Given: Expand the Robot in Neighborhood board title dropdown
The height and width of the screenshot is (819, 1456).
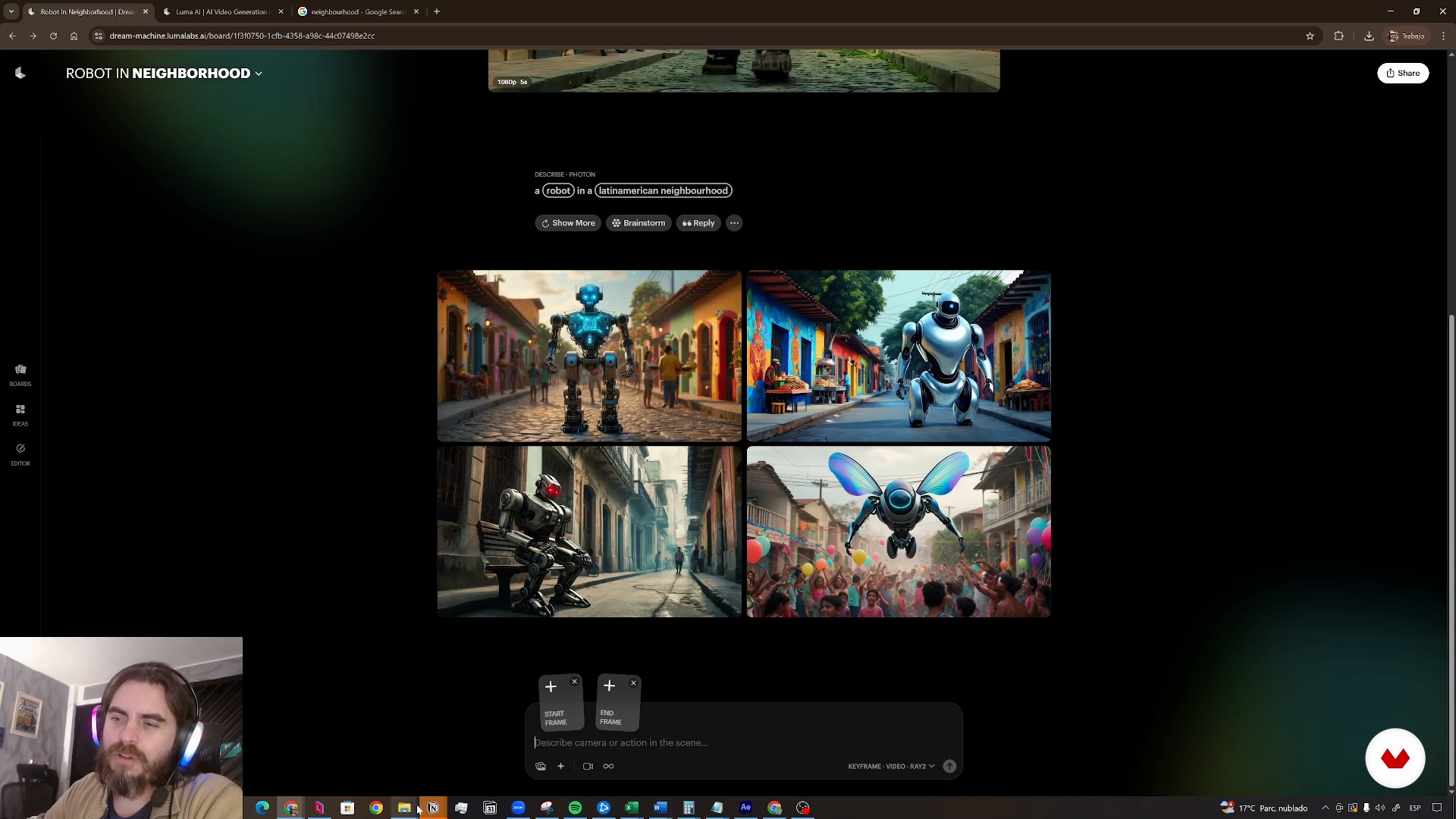Looking at the screenshot, I should pyautogui.click(x=259, y=74).
